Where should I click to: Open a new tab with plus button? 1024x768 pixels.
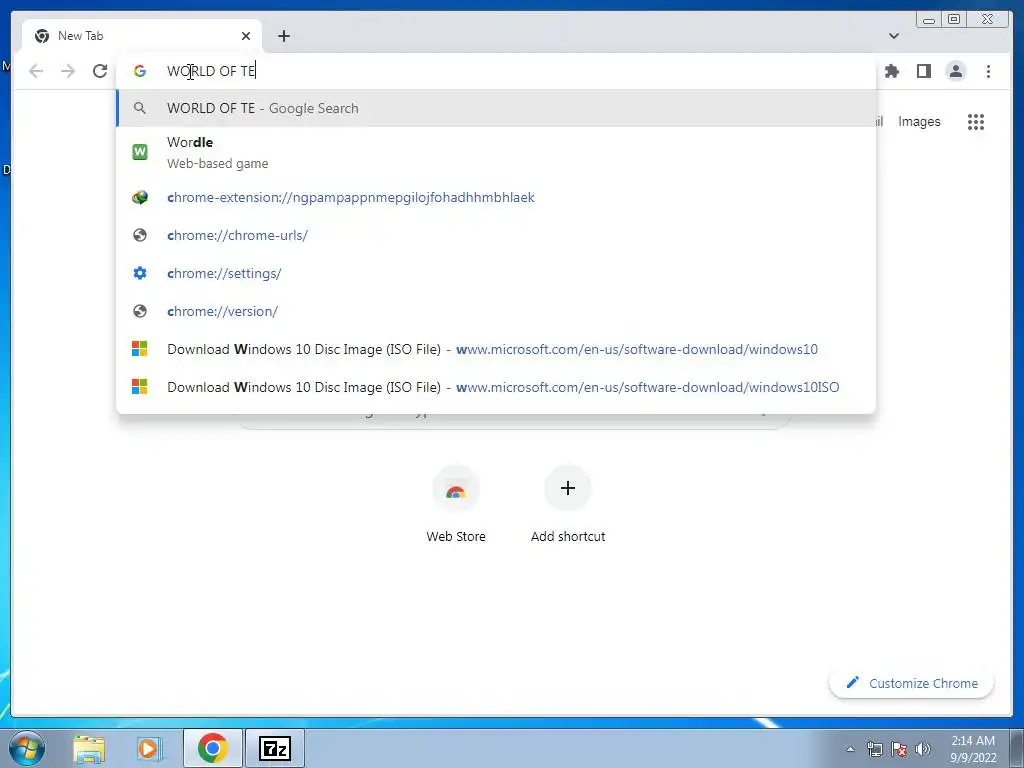283,36
